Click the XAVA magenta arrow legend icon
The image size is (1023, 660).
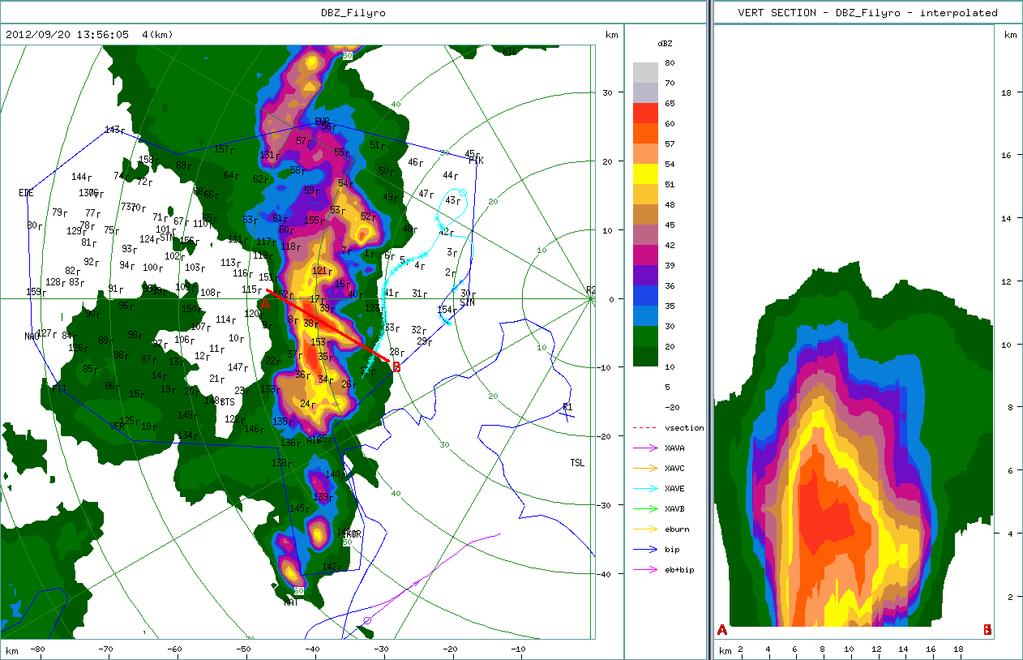tap(645, 448)
